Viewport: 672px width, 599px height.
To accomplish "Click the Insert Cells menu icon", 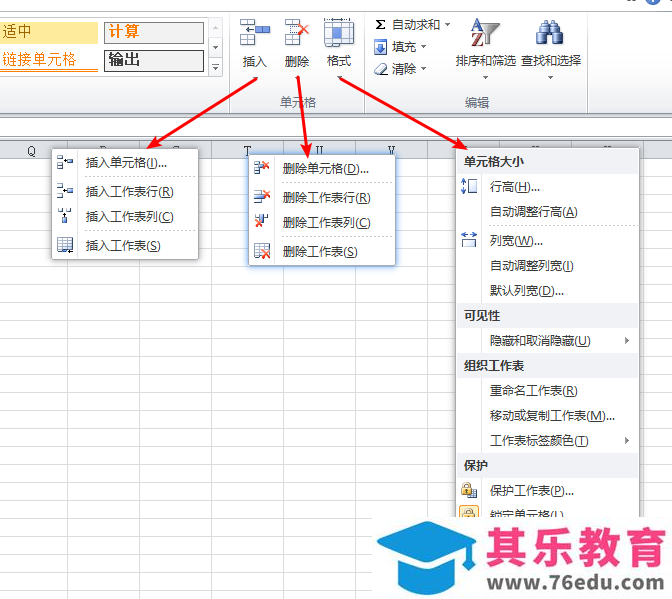I will [65, 162].
